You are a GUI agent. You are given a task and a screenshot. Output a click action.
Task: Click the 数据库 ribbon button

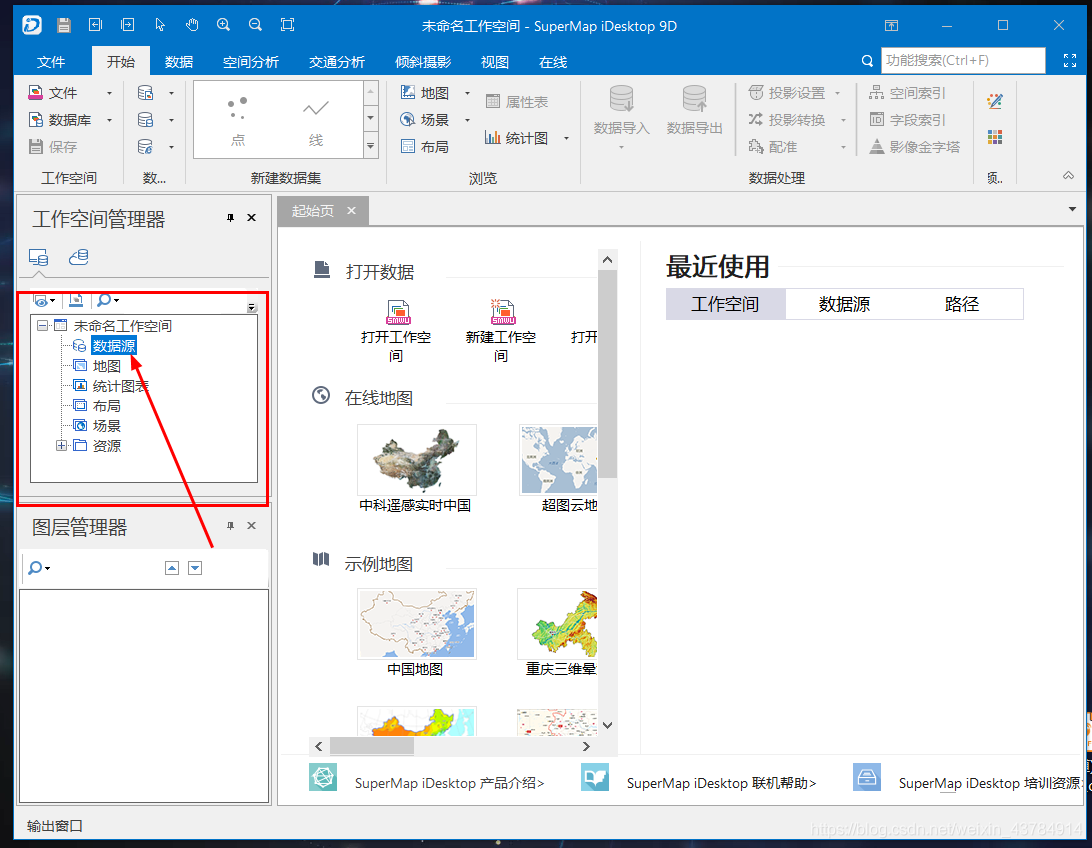60,120
